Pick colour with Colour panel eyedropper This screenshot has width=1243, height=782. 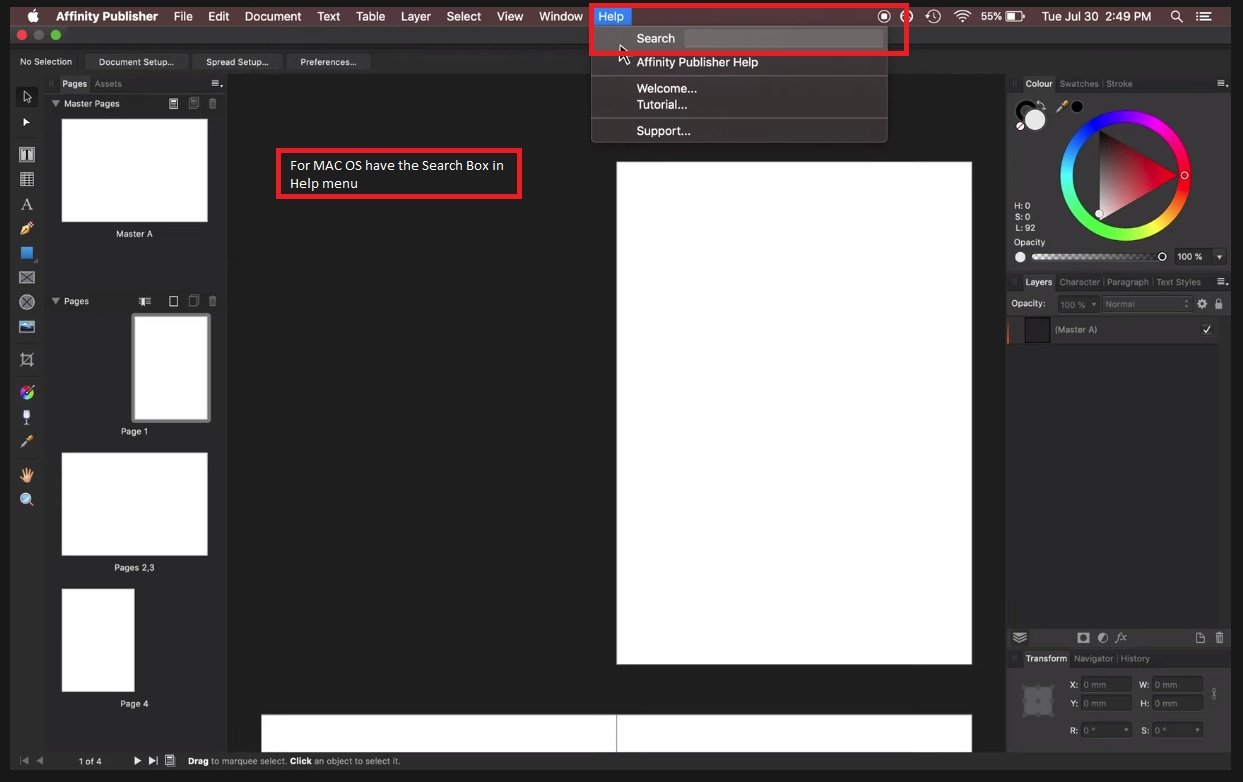[x=1062, y=106]
